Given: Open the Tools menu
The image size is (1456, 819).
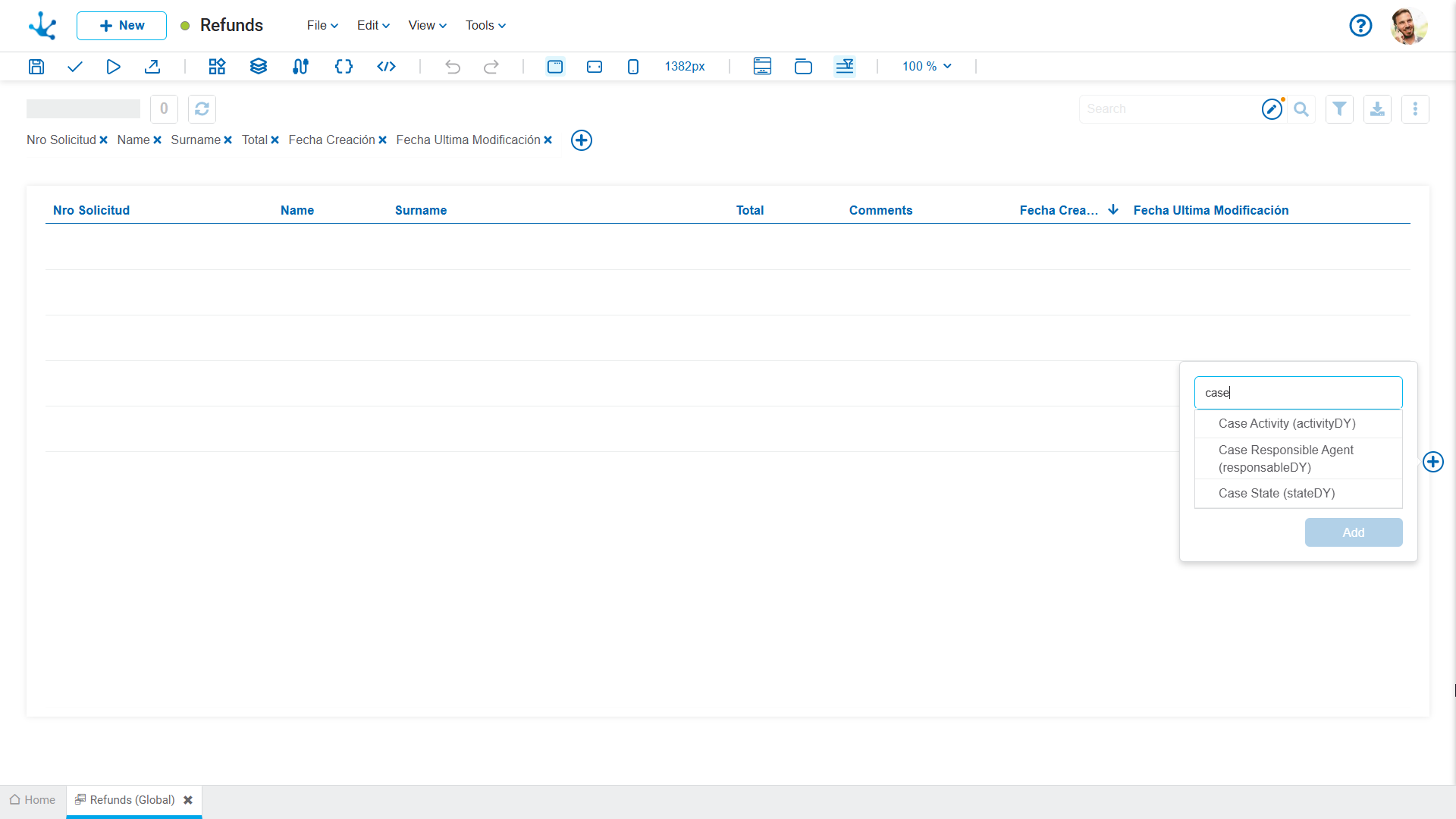Looking at the screenshot, I should pos(485,26).
